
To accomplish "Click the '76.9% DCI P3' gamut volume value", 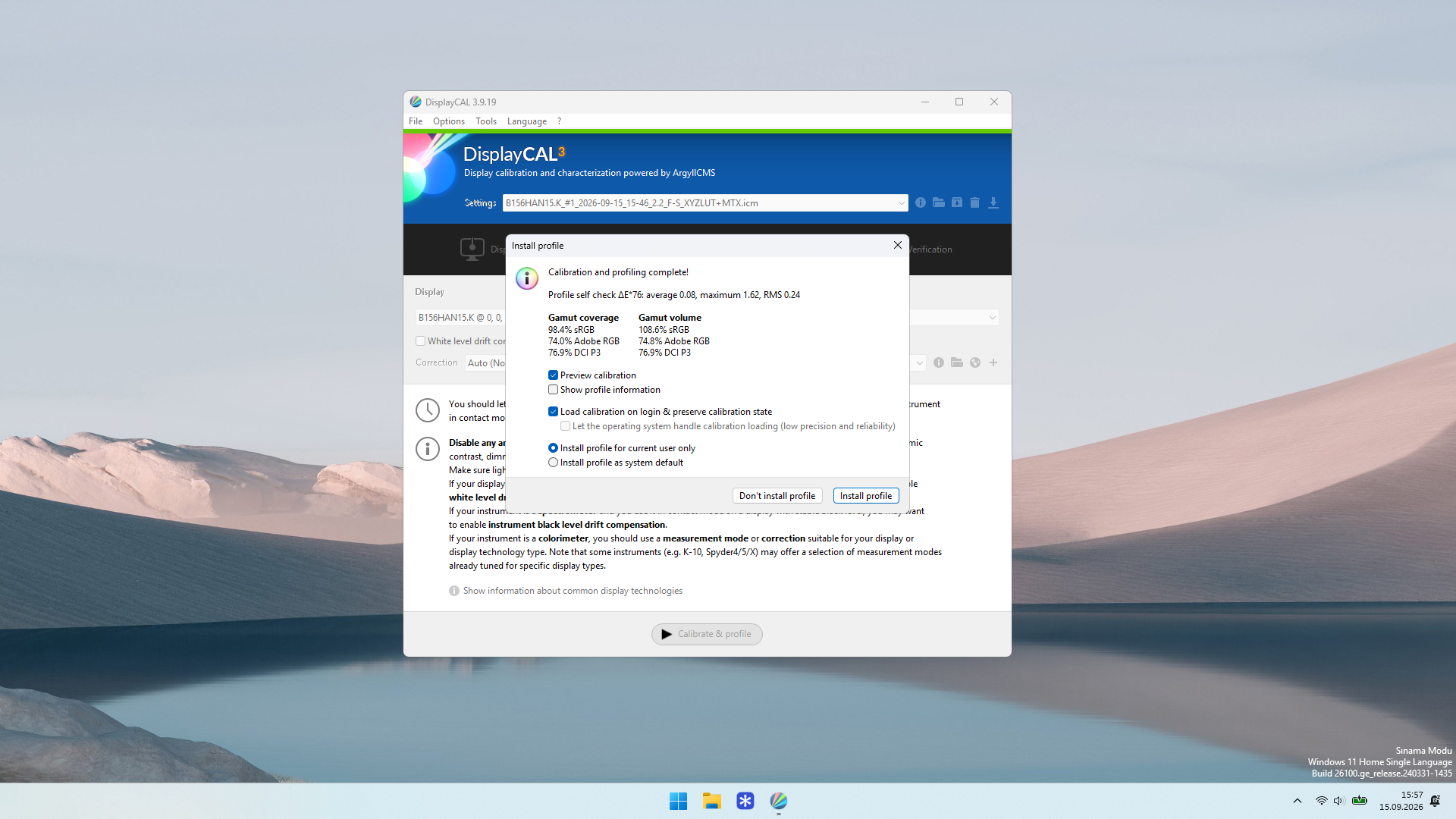I will (664, 353).
